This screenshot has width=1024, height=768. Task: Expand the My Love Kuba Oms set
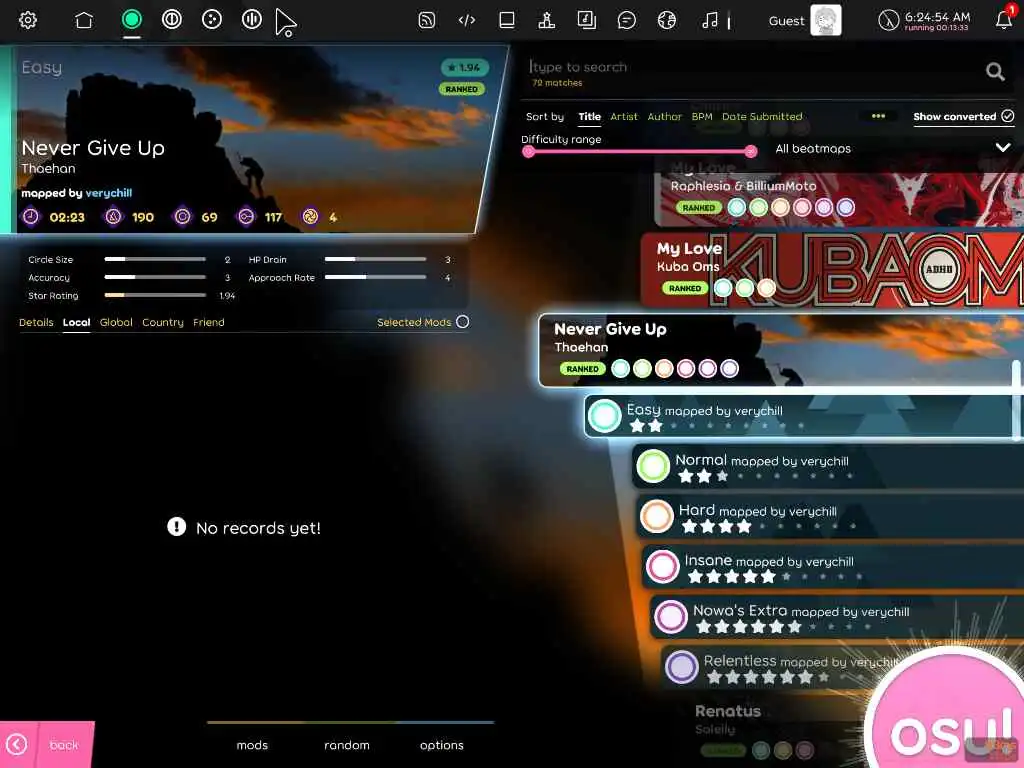[832, 270]
